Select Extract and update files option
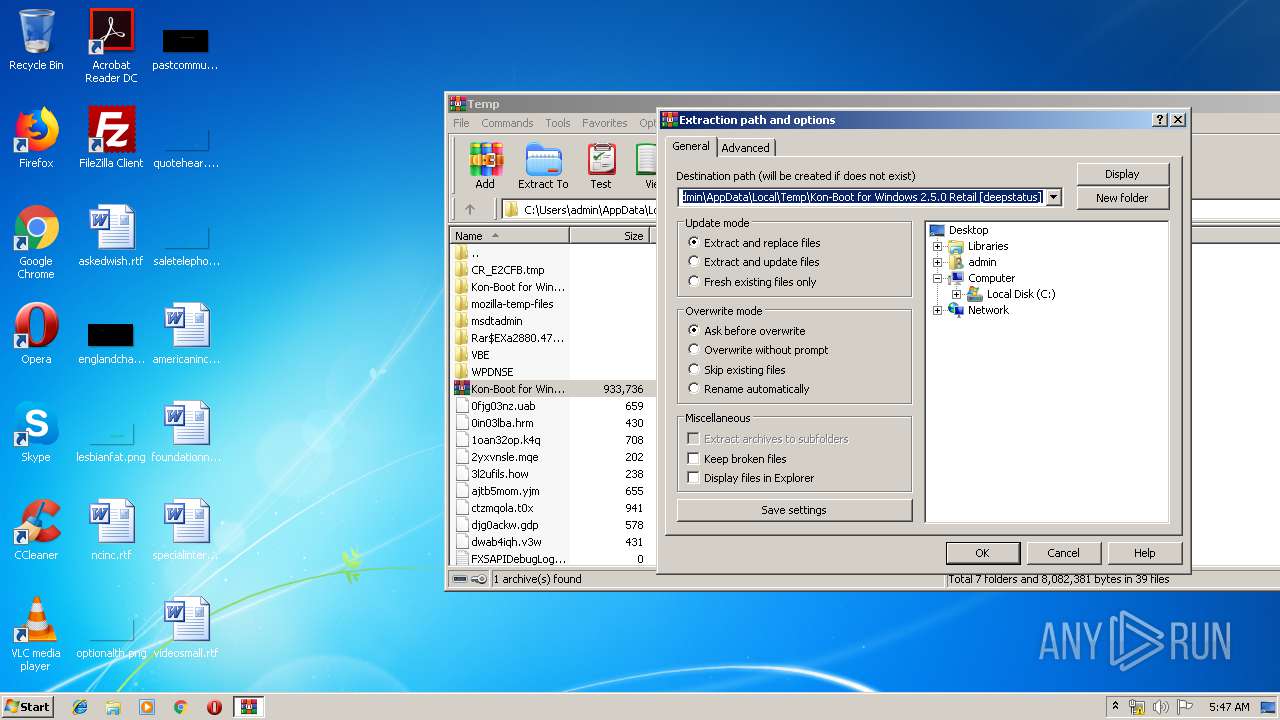Screen dimensions: 1280x720 coord(753,262)
